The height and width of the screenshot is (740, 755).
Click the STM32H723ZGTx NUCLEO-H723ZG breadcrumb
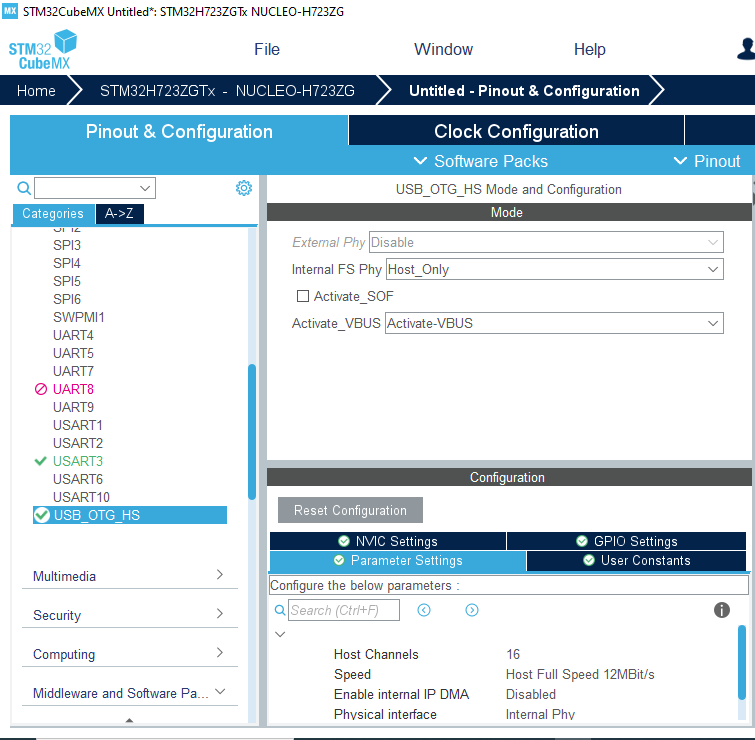click(227, 91)
